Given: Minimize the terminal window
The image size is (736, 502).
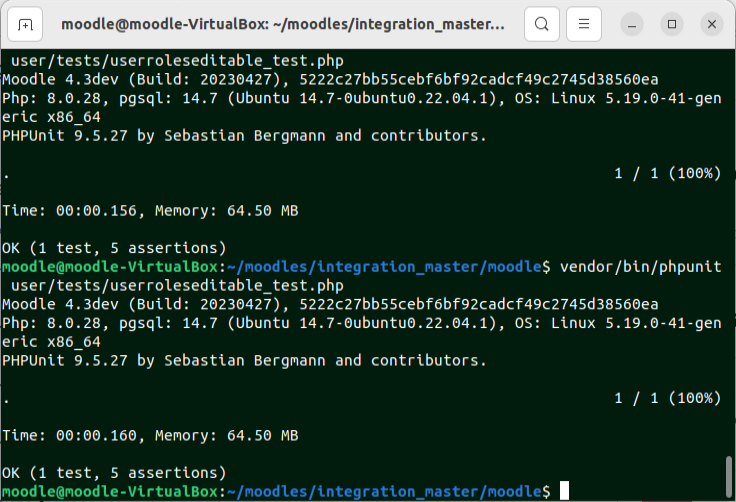Looking at the screenshot, I should (x=632, y=24).
